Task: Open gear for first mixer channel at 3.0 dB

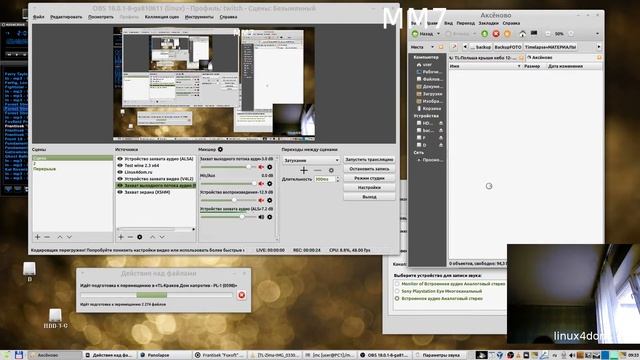Action: click(x=269, y=167)
